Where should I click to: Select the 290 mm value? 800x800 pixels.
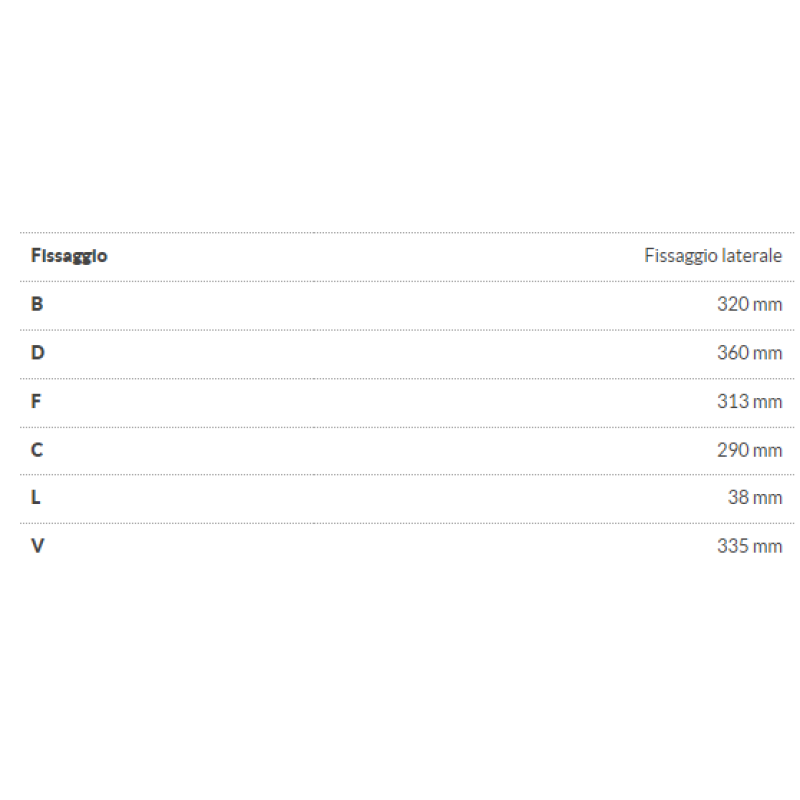click(749, 450)
